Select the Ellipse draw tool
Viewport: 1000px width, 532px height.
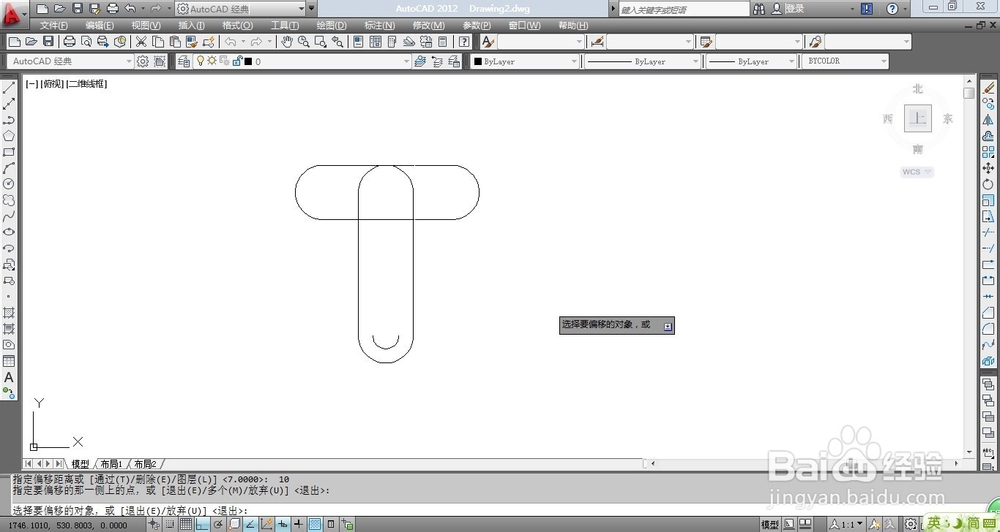9,232
